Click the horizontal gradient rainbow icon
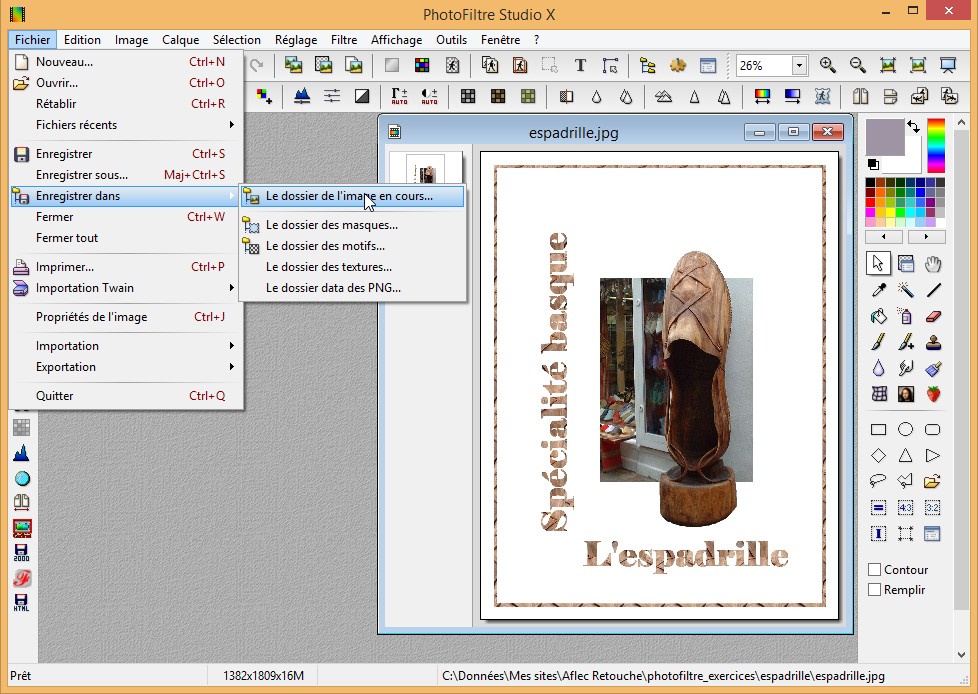The width and height of the screenshot is (978, 694). point(762,96)
